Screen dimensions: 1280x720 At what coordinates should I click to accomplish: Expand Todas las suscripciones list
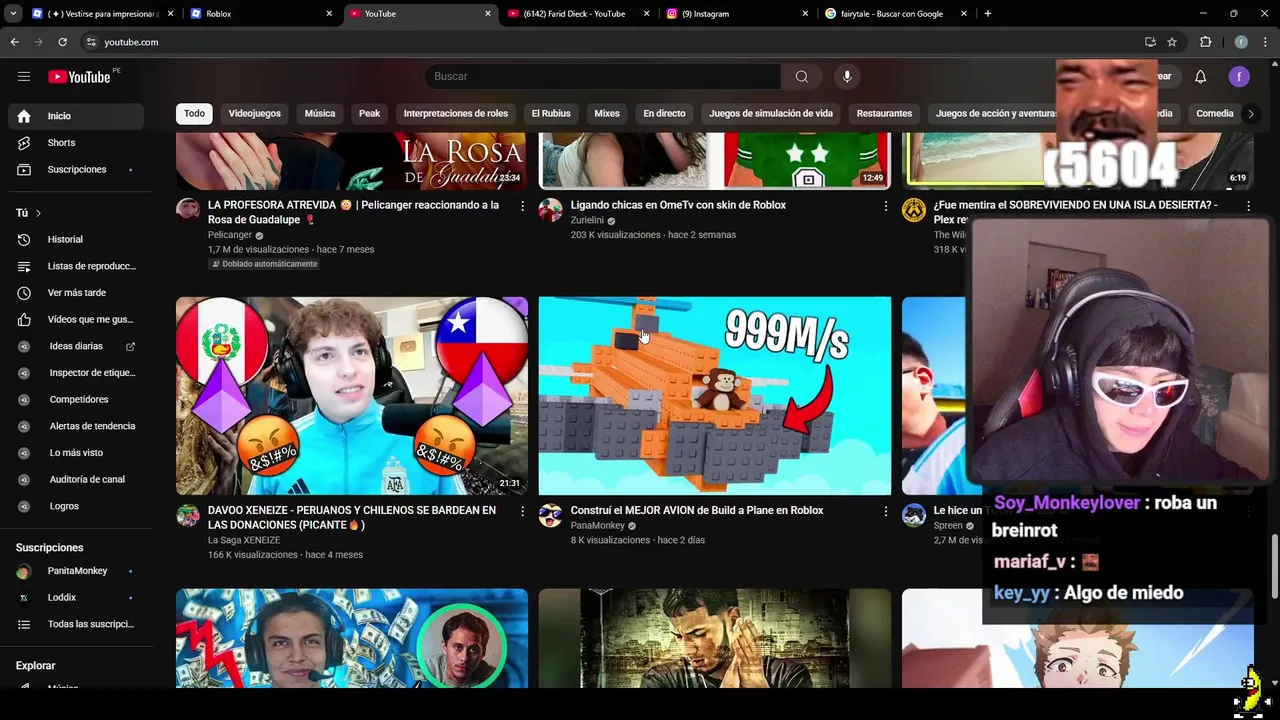76,624
